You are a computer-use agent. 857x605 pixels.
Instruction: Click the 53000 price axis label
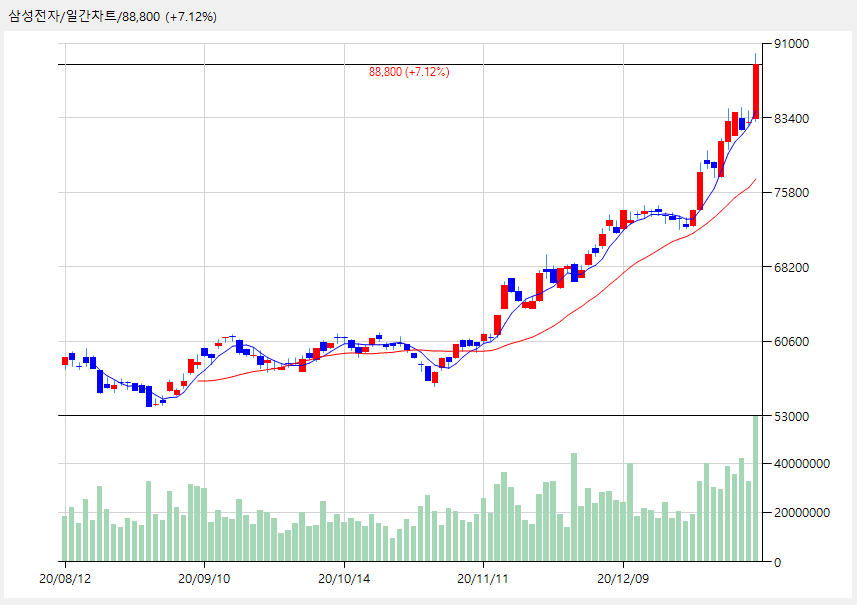coord(791,416)
